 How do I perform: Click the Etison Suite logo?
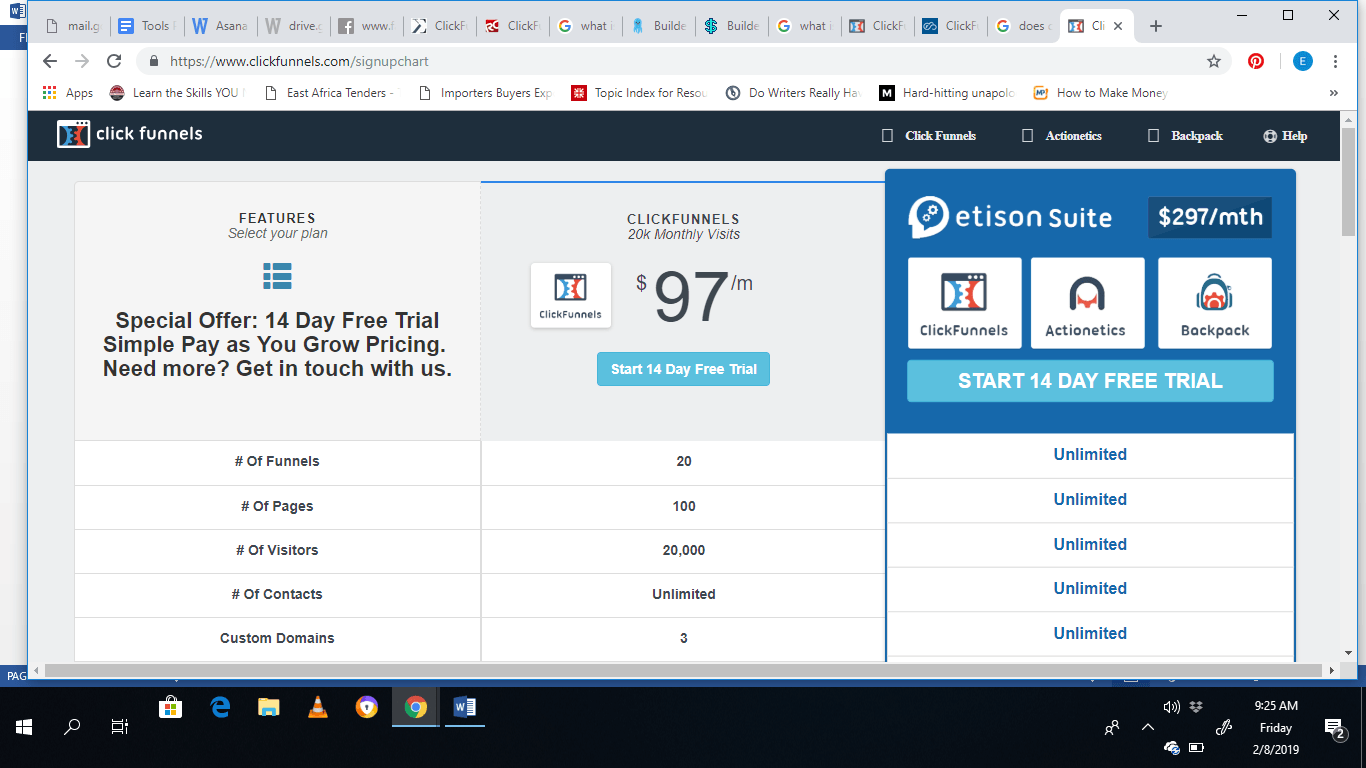[1010, 217]
